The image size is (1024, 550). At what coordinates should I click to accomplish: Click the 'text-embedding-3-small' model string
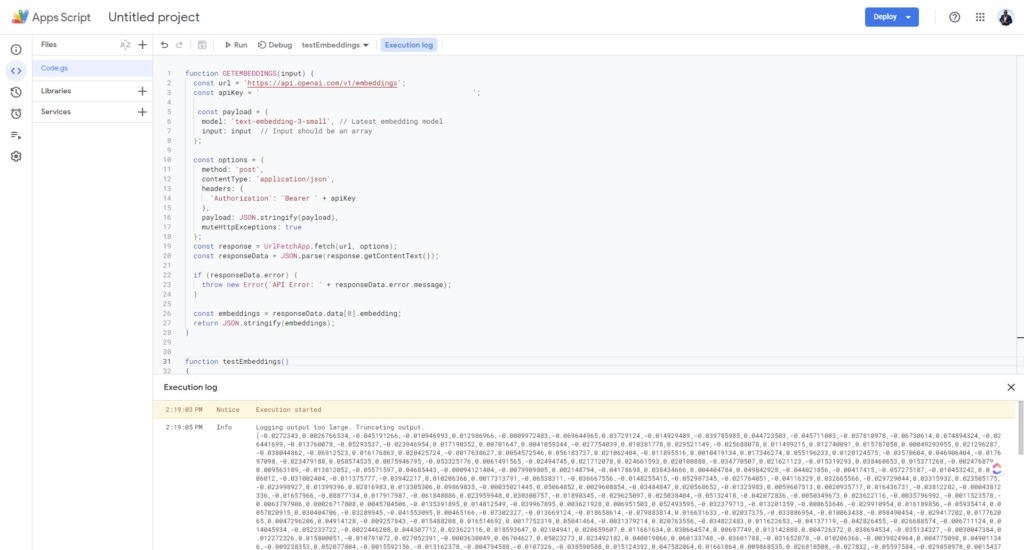(283, 121)
